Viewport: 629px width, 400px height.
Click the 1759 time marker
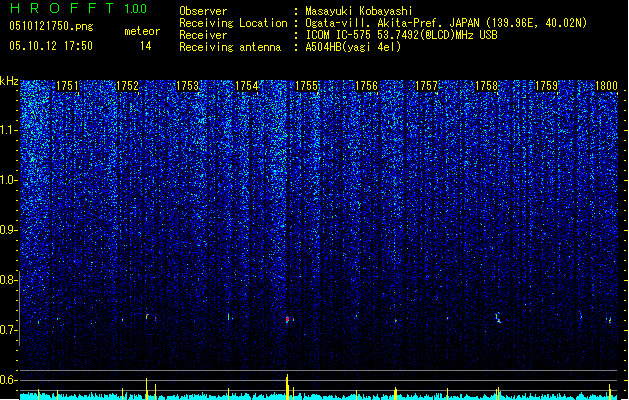click(x=546, y=86)
